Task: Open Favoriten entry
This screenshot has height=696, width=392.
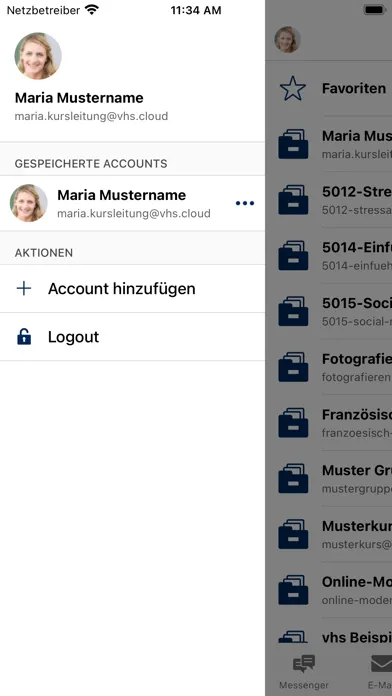Action: pos(329,88)
